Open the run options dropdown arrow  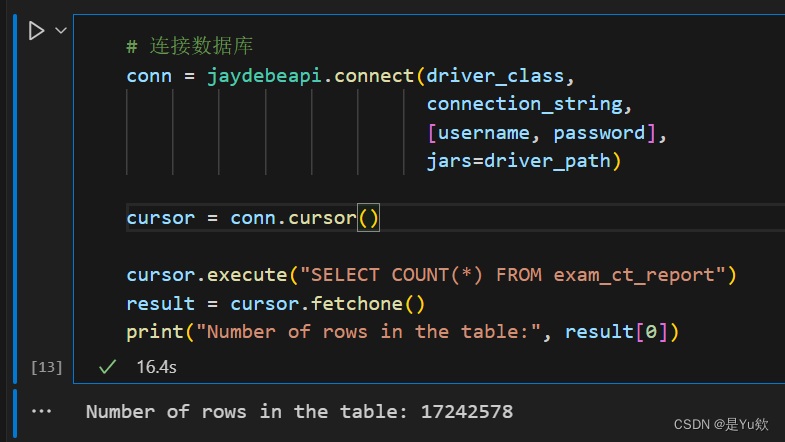(x=60, y=31)
